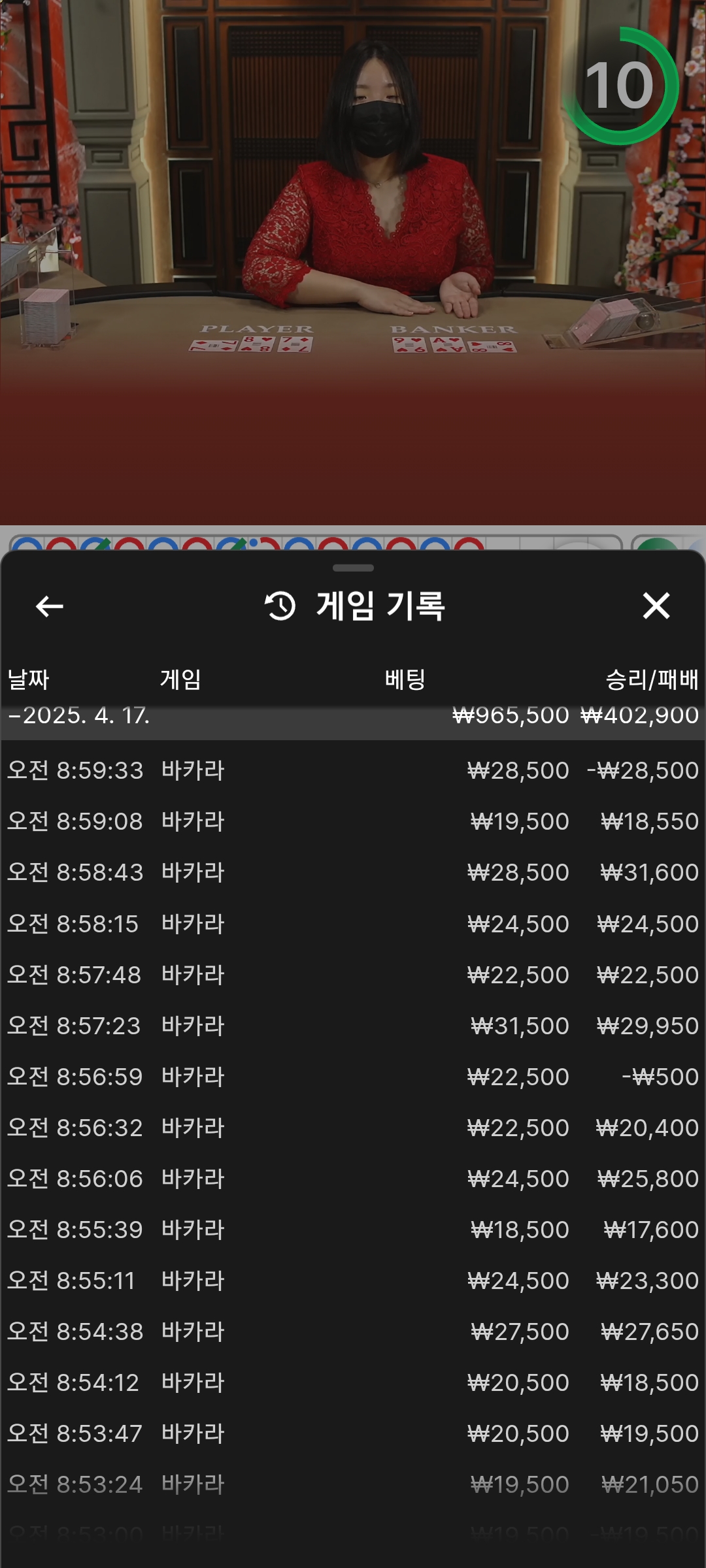
Task: Close the game history panel
Action: (x=656, y=606)
